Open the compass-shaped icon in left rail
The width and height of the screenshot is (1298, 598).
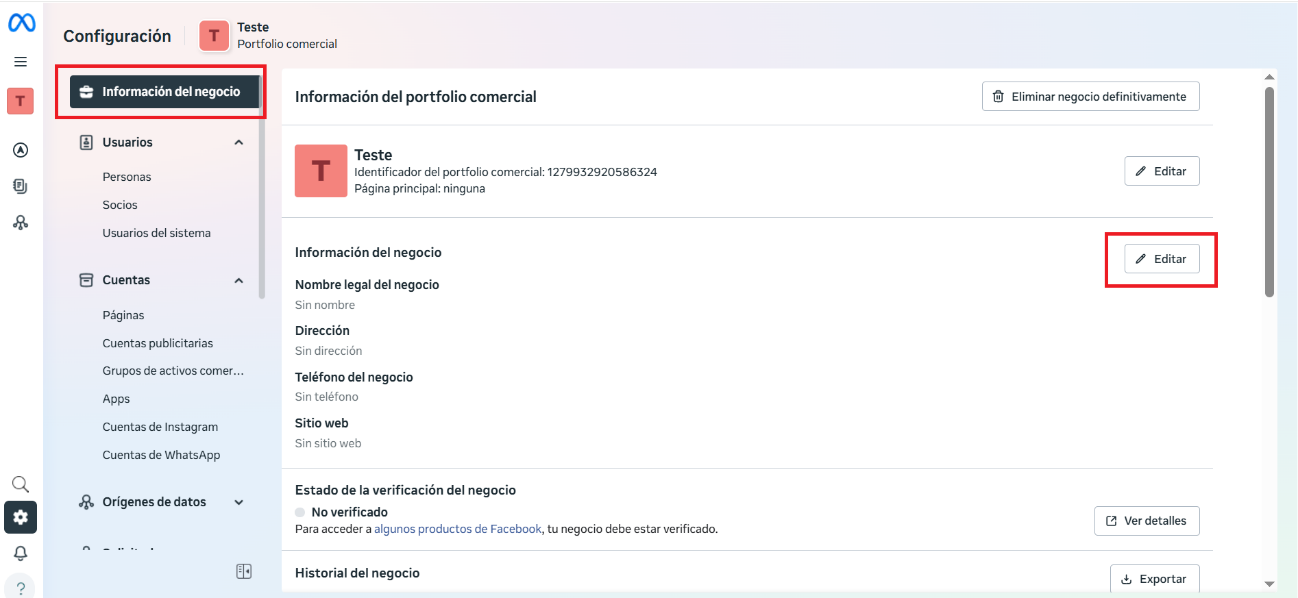20,150
